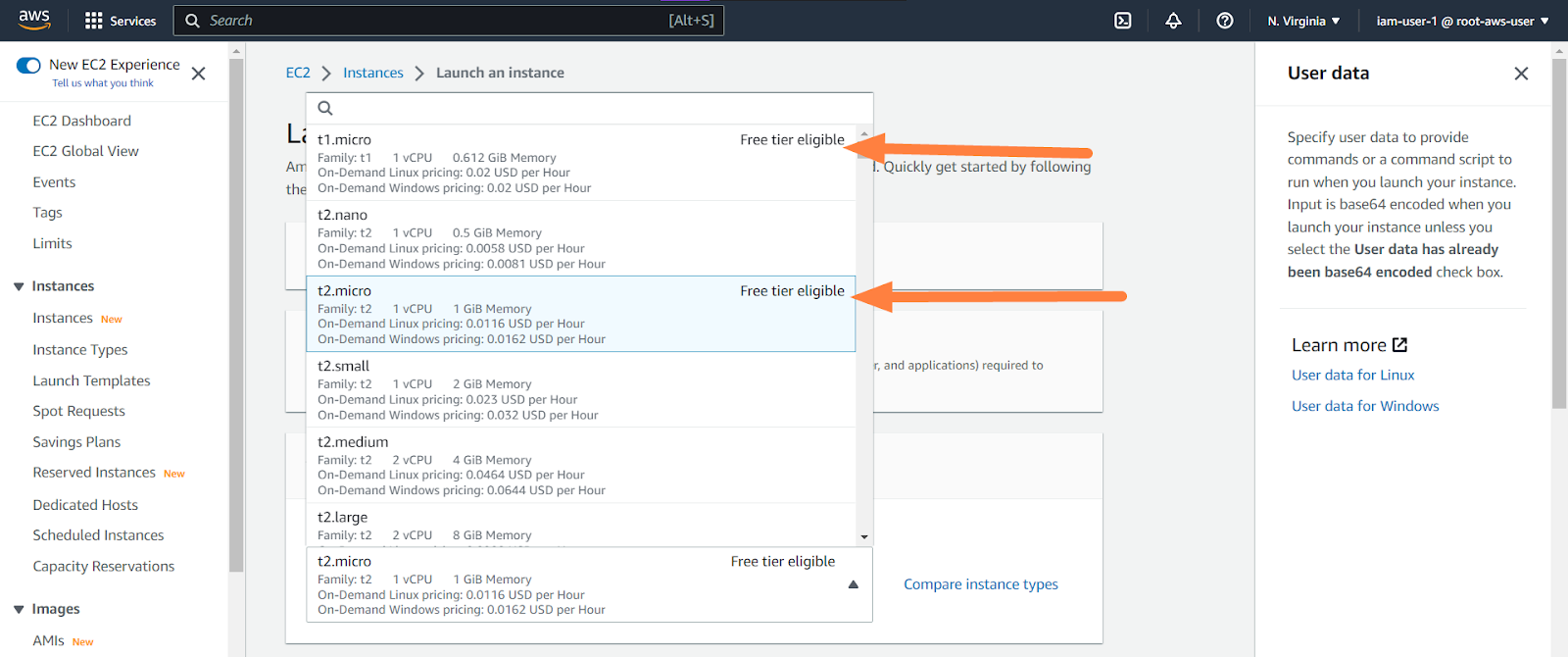Open Capacity Reservations in sidebar

point(103,567)
